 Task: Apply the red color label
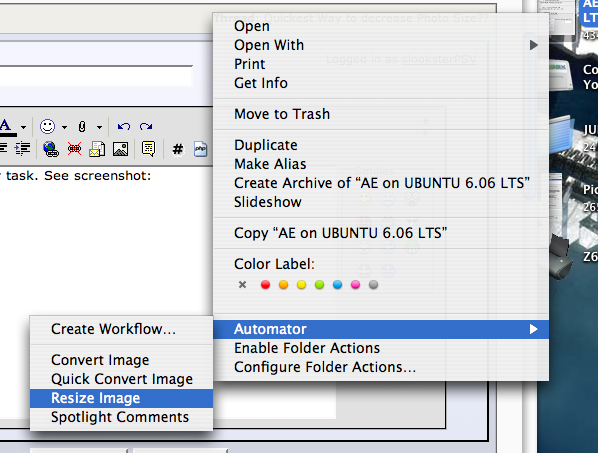[265, 284]
